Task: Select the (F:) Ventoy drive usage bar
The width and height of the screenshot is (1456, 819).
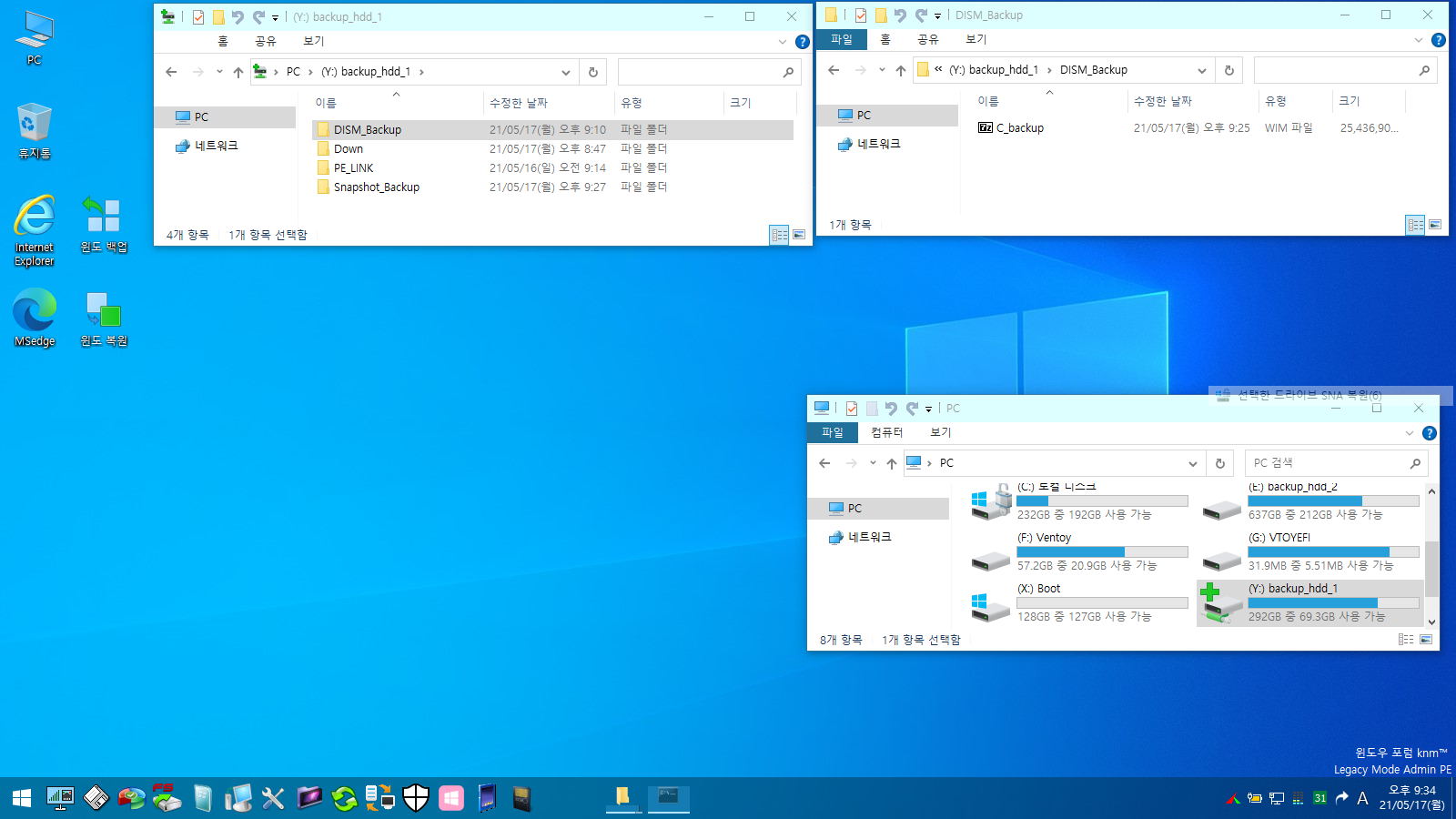Action: (1102, 552)
